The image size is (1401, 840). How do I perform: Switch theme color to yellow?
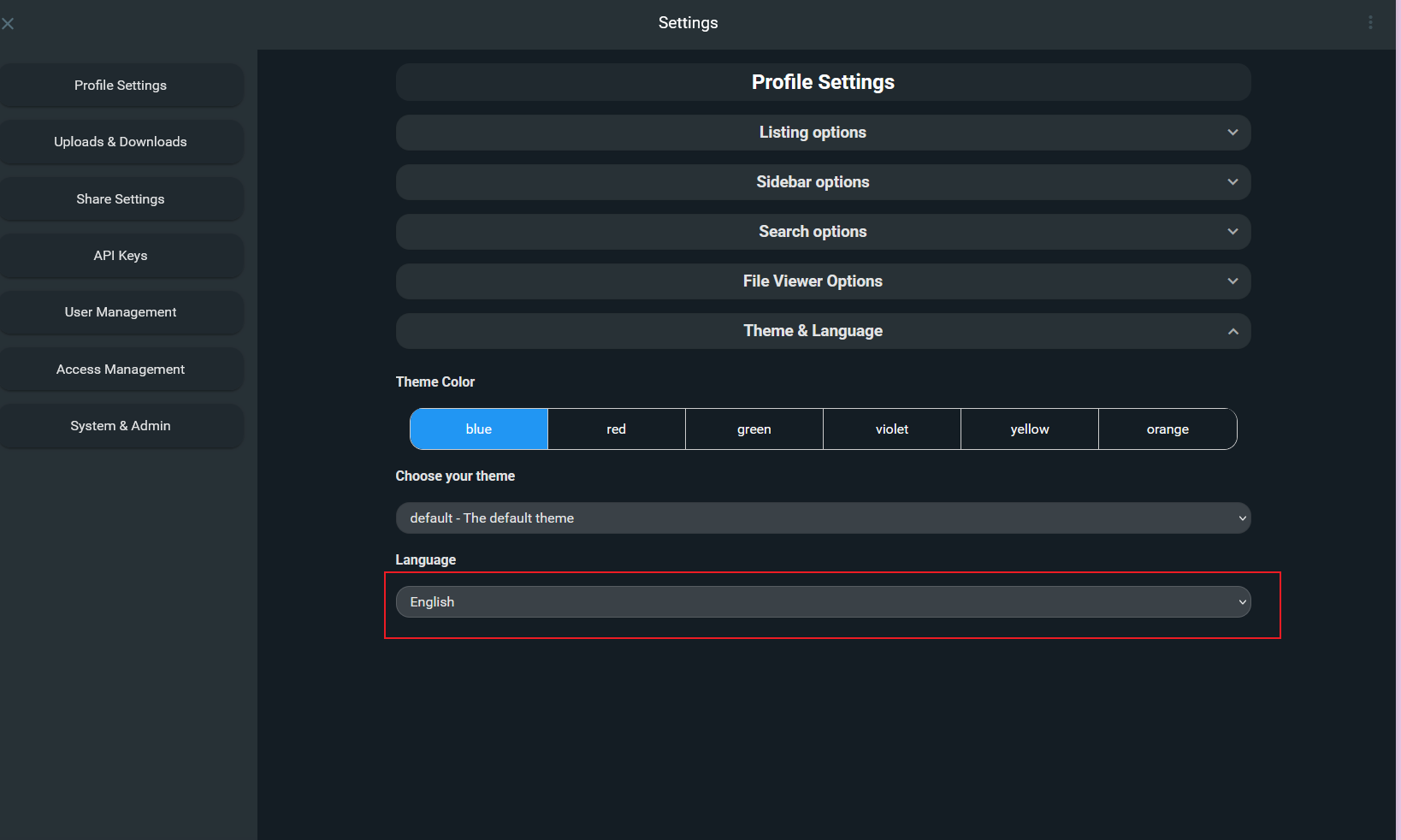tap(1030, 429)
